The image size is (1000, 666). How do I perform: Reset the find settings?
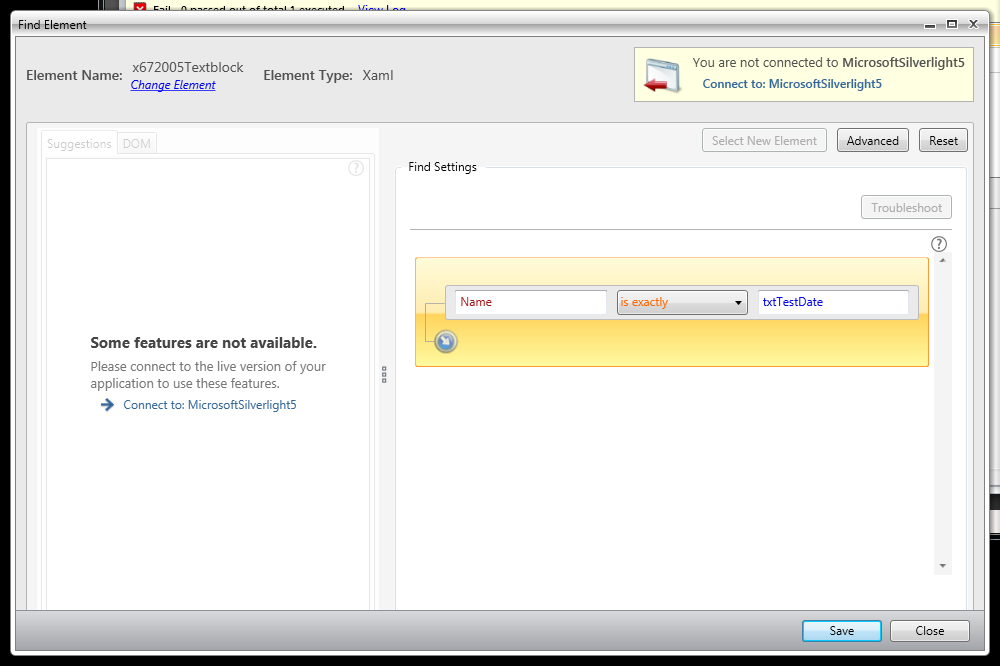pos(943,141)
